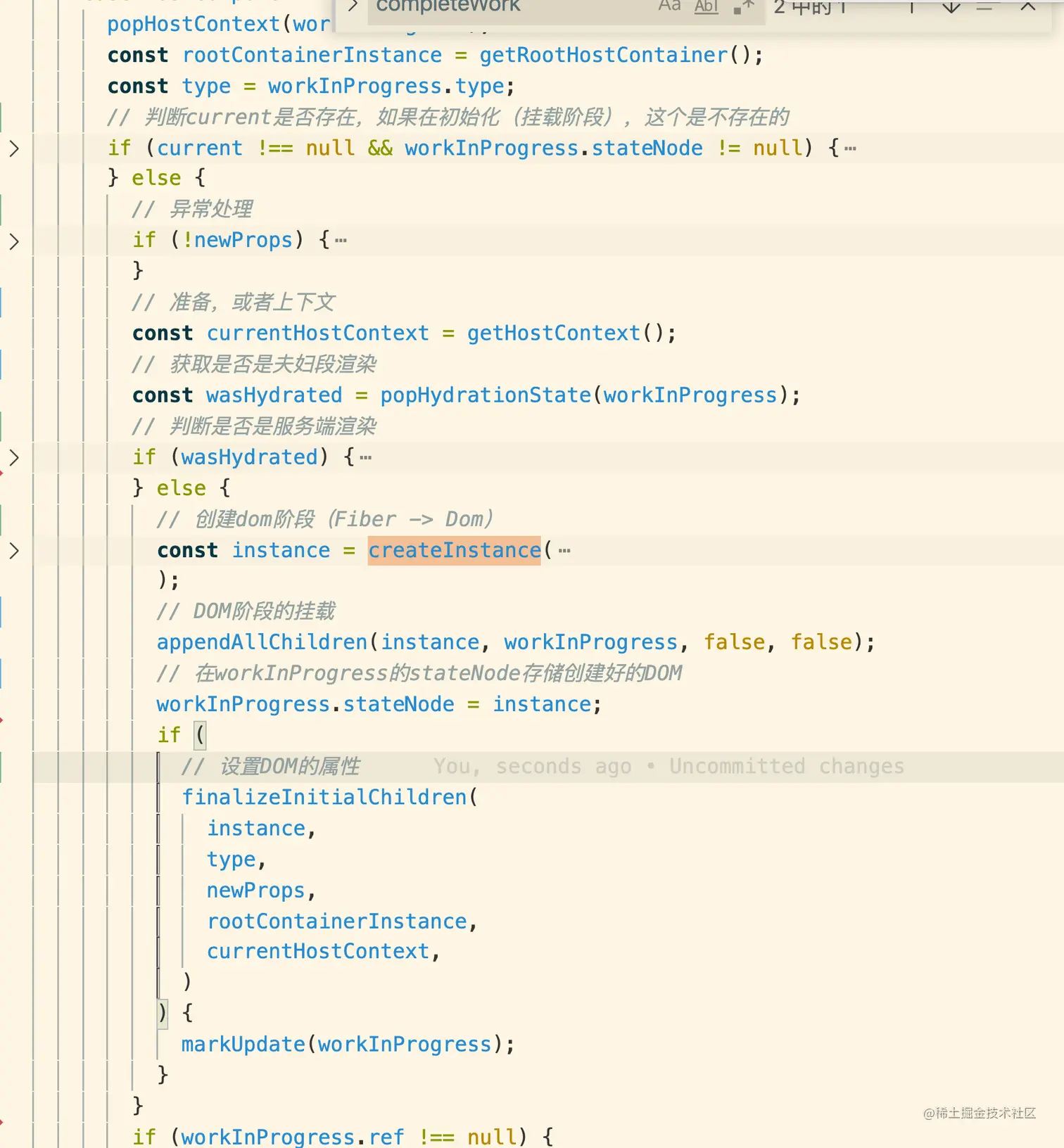Toggle Match Whole Word option
Image resolution: width=1064 pixels, height=1148 pixels.
pyautogui.click(x=706, y=6)
